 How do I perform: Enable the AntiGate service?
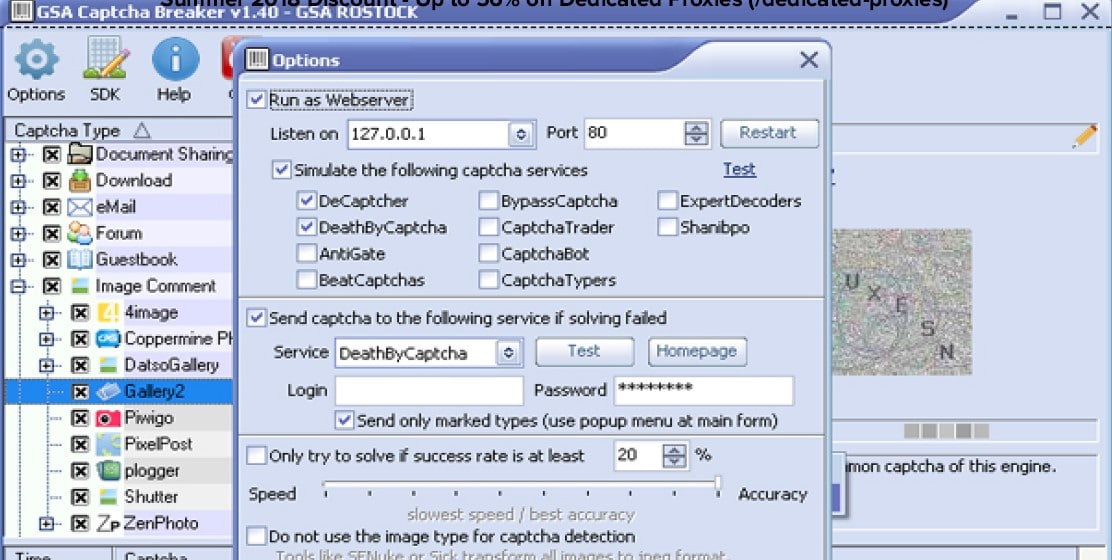click(306, 254)
